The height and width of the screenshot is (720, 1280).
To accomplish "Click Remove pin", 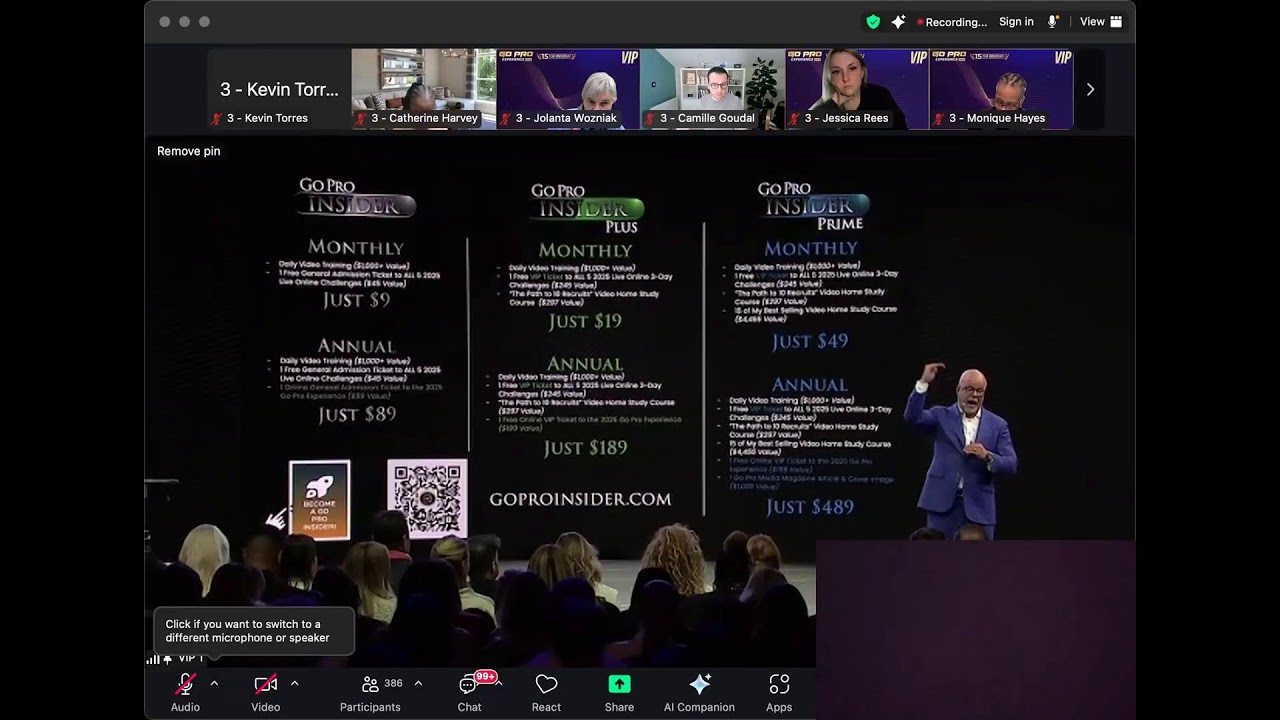I will point(189,151).
